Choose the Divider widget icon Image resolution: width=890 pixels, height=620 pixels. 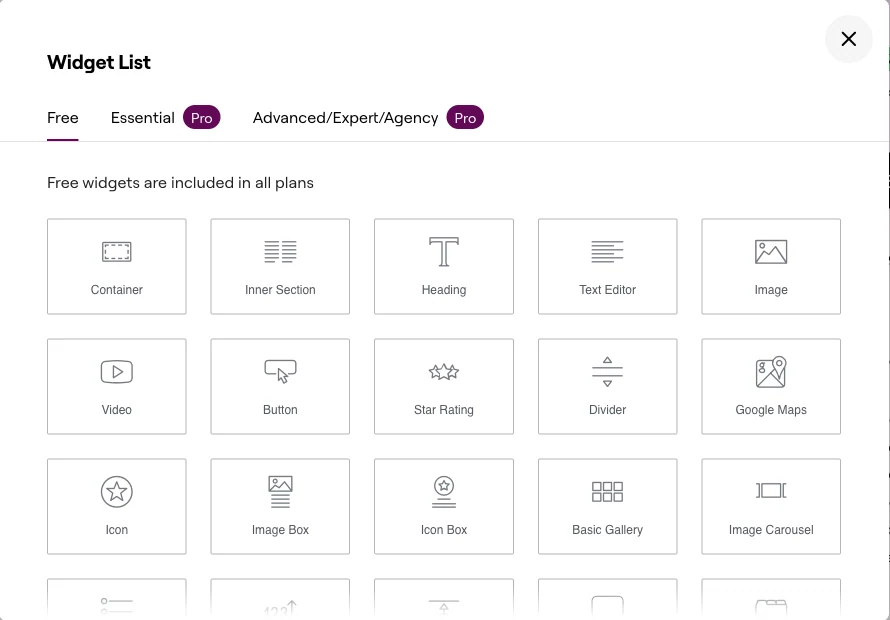click(607, 372)
